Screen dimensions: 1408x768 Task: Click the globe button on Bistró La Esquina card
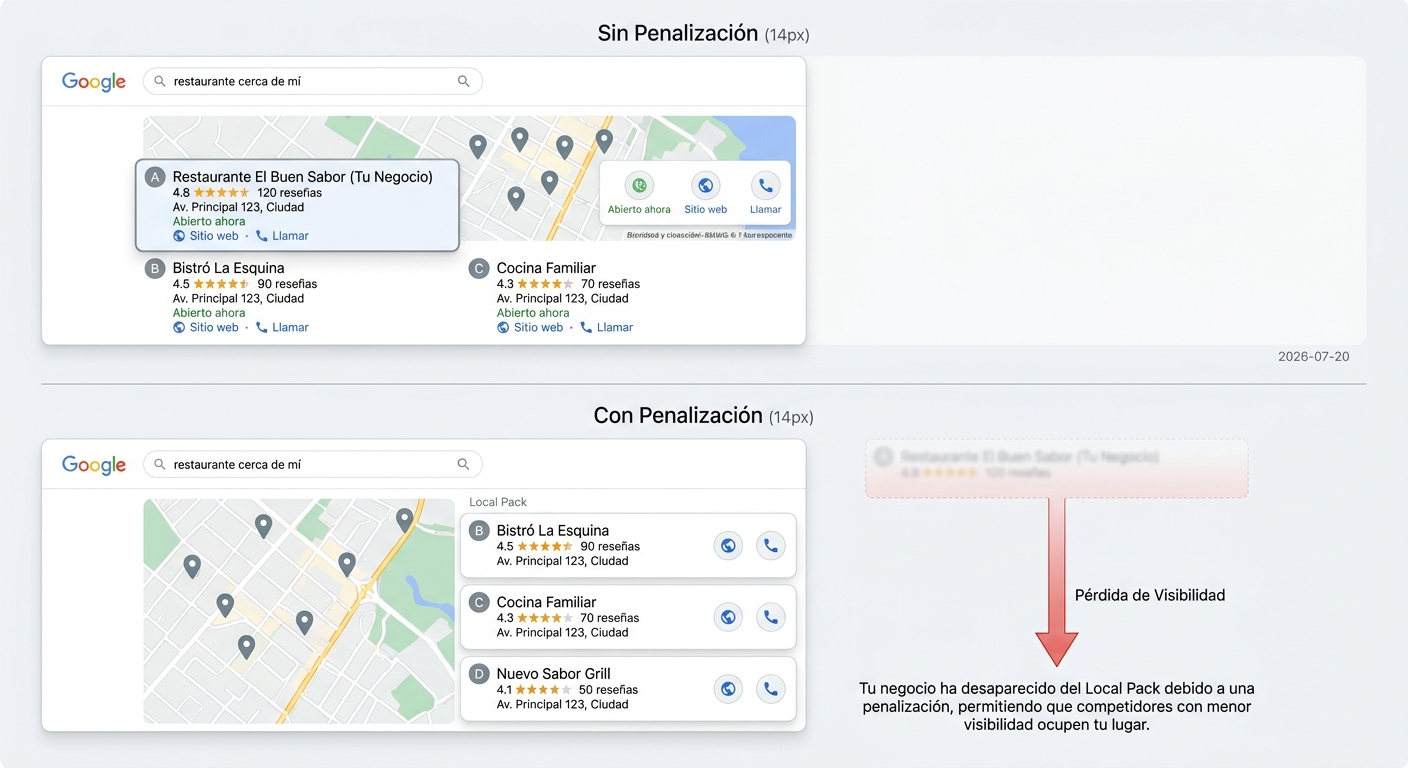(728, 546)
